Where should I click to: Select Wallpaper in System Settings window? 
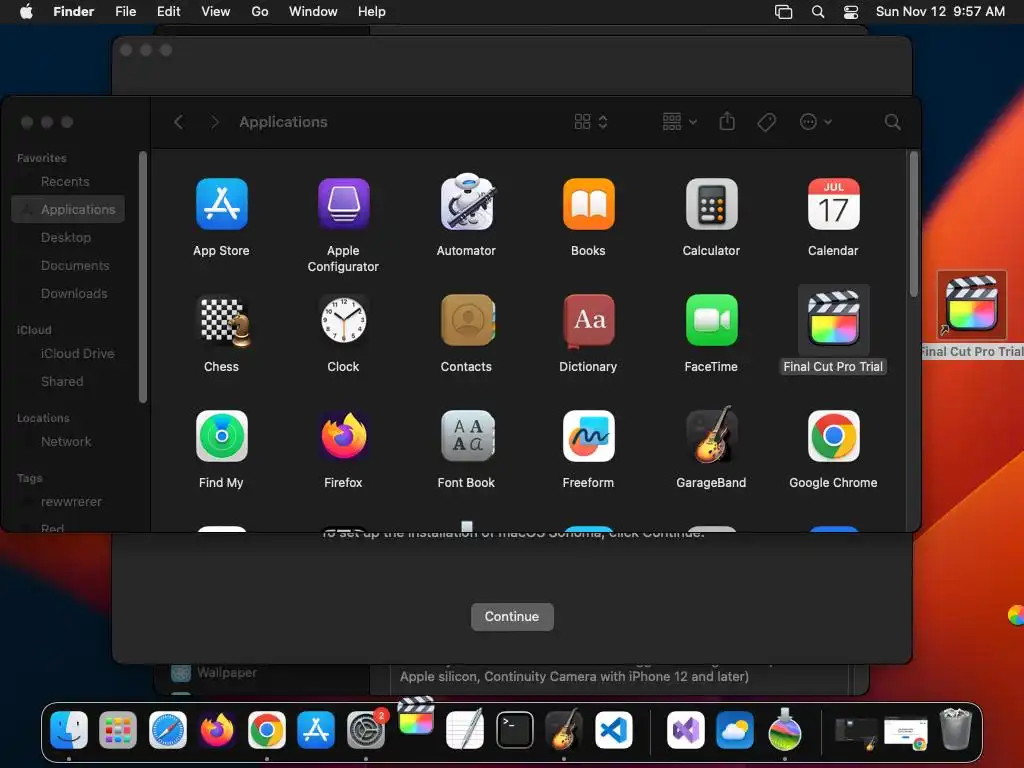(227, 672)
